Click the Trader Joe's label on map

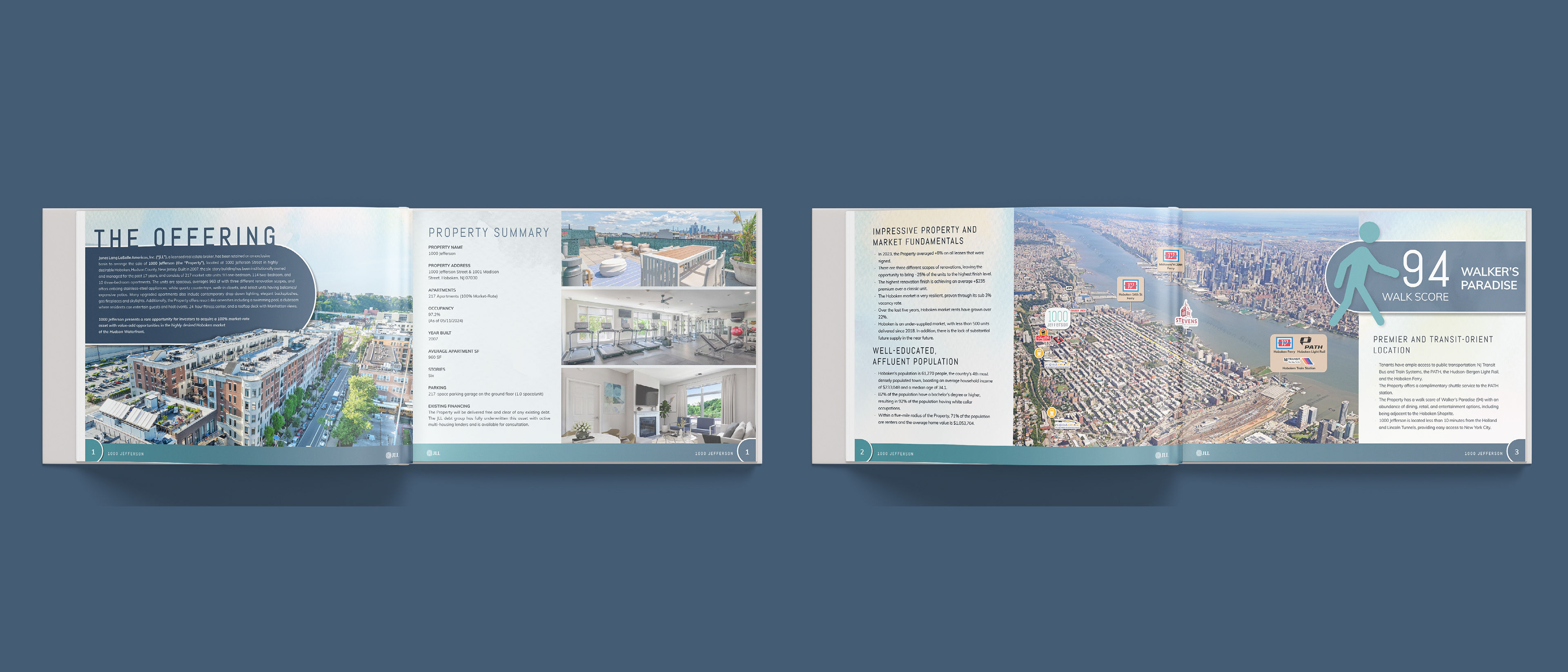[x=1078, y=310]
